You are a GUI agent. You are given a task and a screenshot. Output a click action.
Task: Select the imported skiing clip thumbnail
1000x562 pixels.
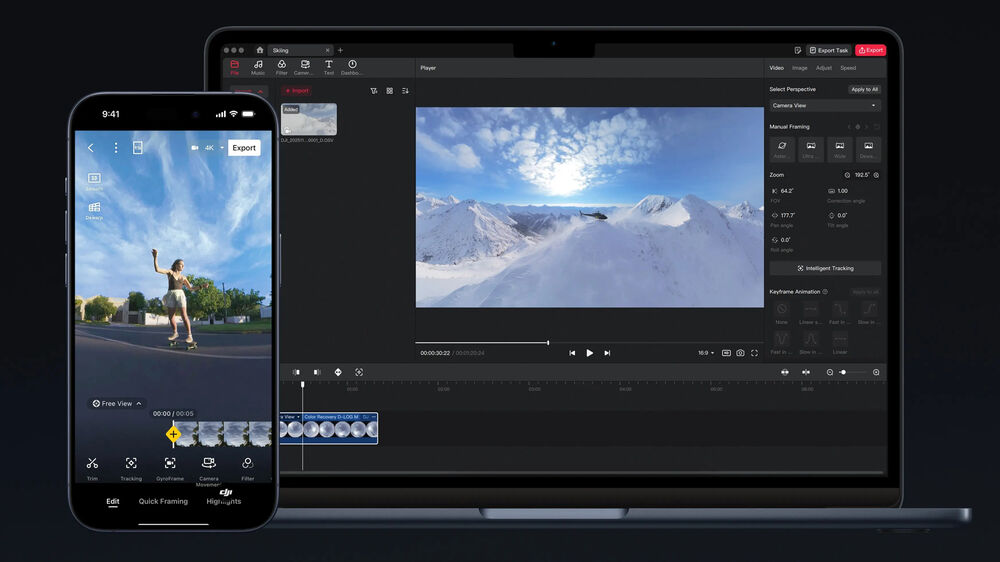pos(309,119)
